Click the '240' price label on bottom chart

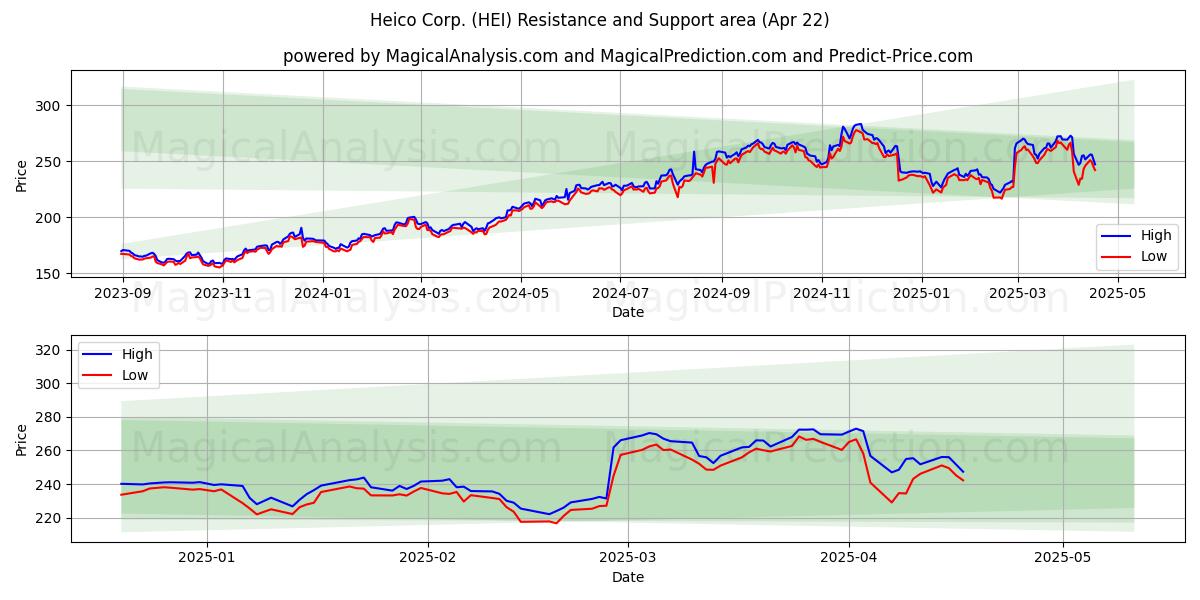(50, 485)
